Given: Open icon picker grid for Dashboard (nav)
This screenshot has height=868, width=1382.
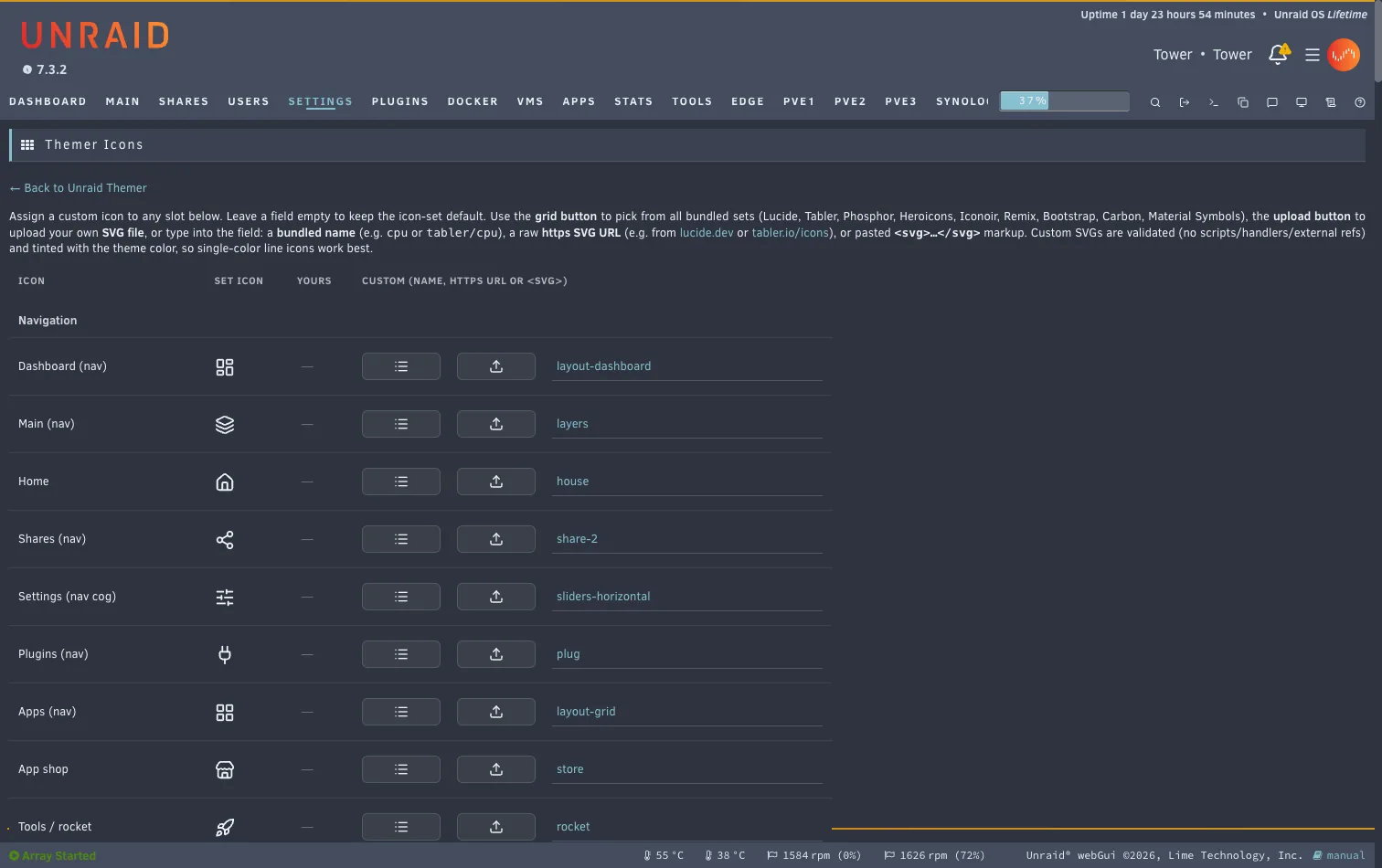Looking at the screenshot, I should [x=401, y=366].
